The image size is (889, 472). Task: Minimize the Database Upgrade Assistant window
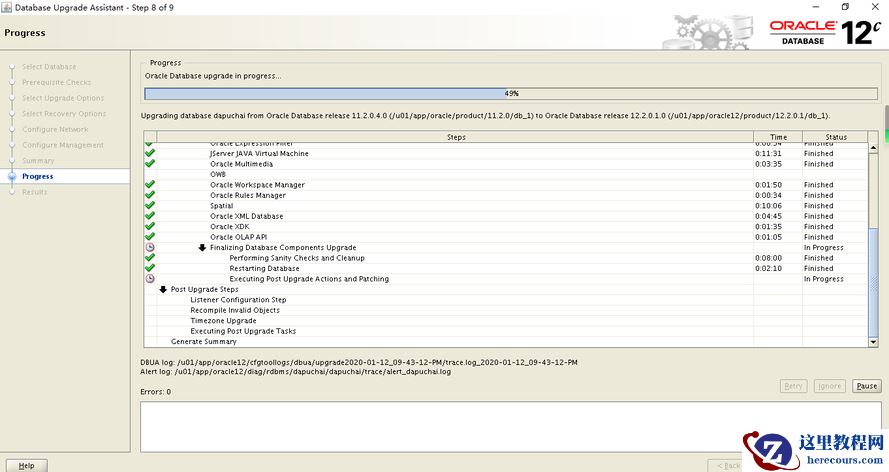click(x=816, y=7)
